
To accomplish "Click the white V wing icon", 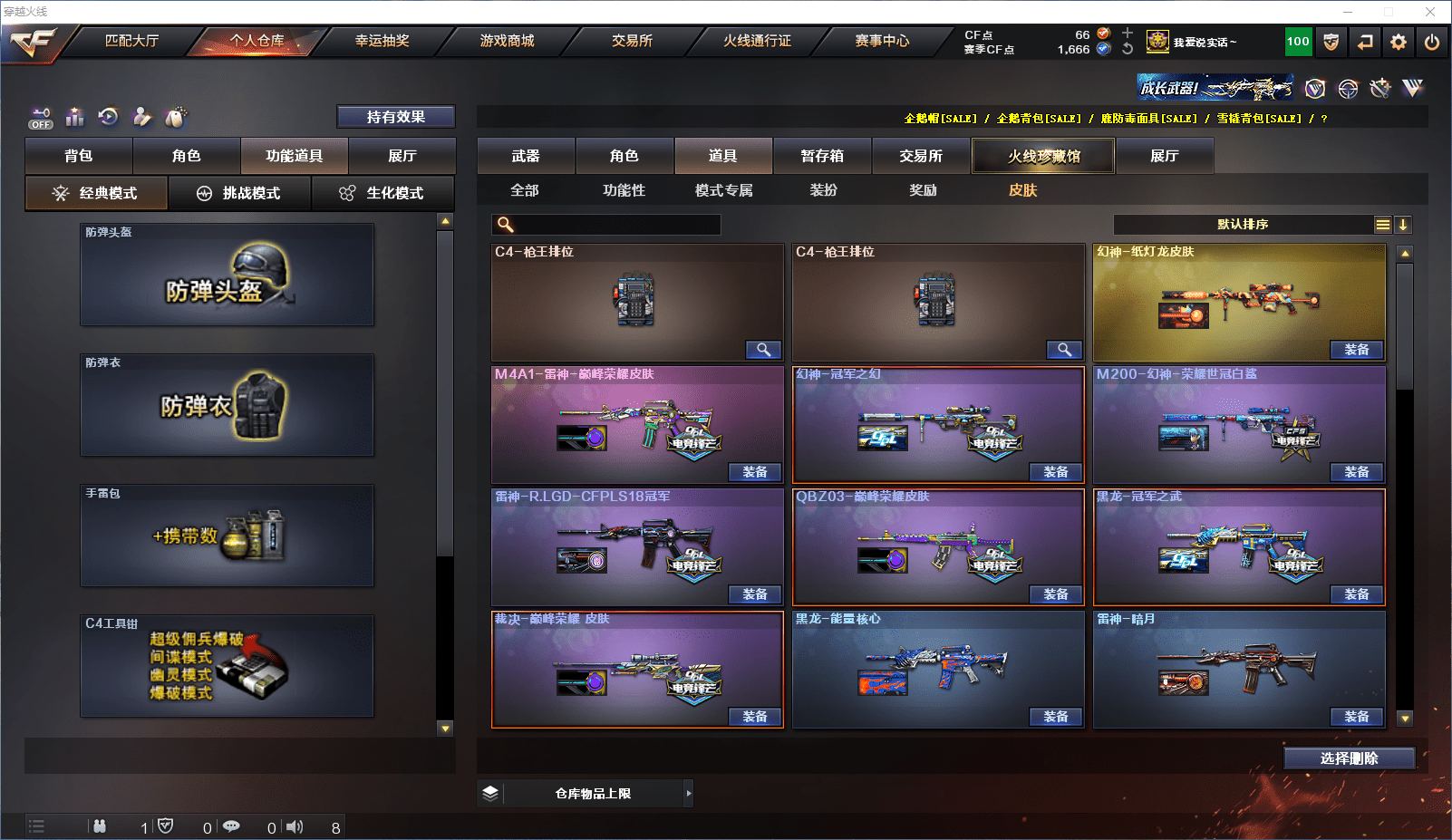I will pyautogui.click(x=1412, y=88).
